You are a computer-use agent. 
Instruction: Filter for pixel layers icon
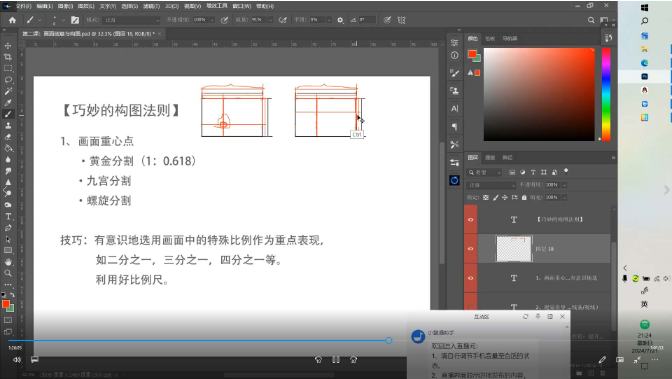(x=512, y=172)
